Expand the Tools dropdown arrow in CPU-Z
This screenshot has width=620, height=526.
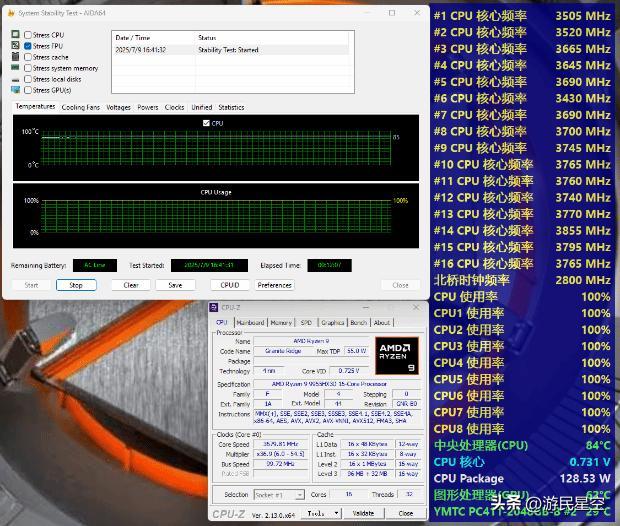[333, 514]
